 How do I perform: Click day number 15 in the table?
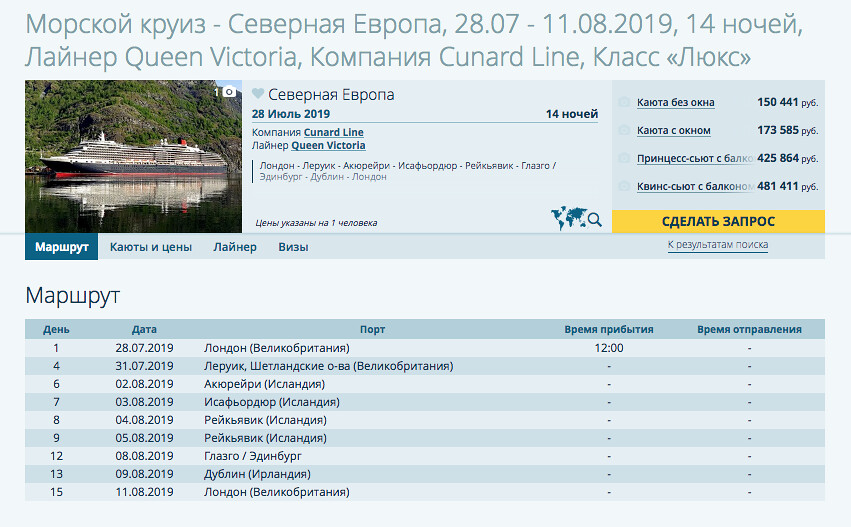pyautogui.click(x=56, y=492)
